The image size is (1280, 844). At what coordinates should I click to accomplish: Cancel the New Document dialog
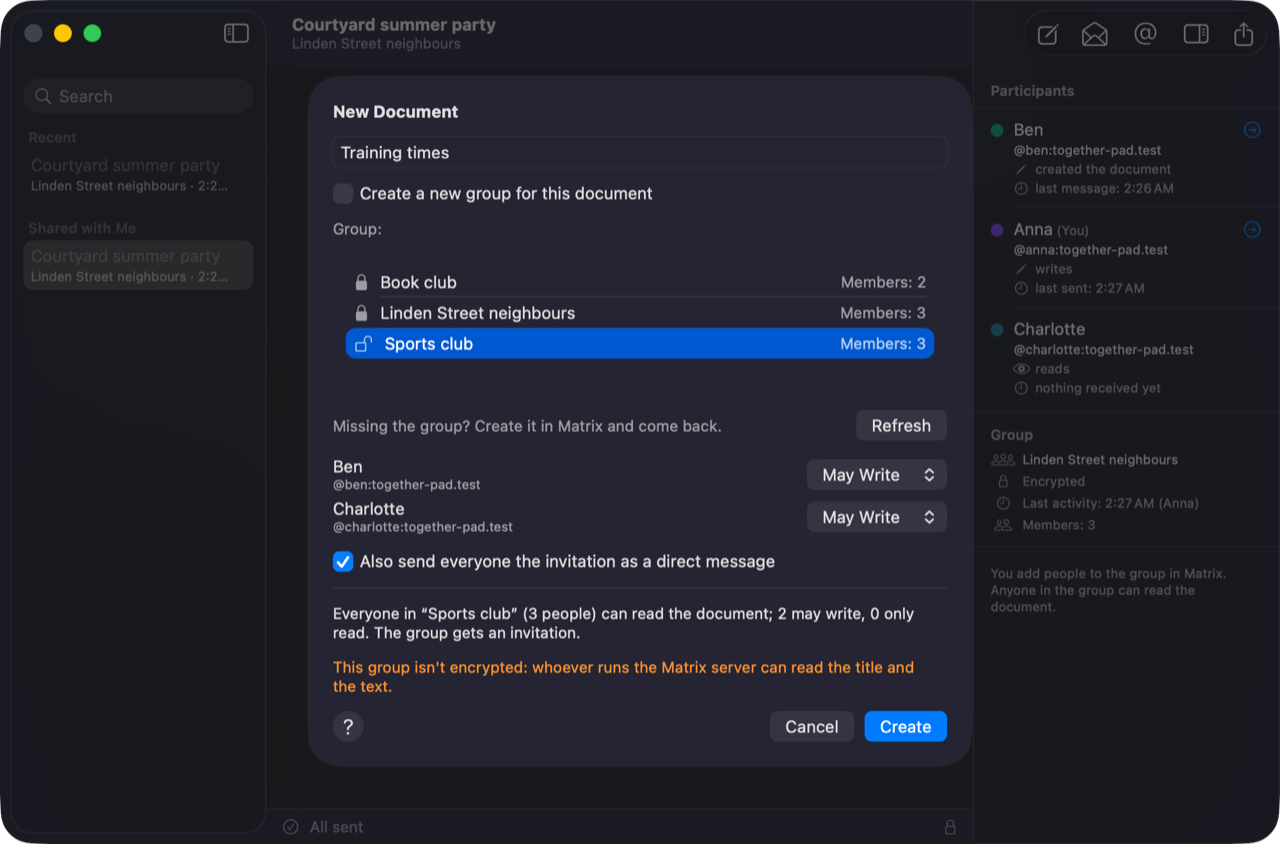812,727
